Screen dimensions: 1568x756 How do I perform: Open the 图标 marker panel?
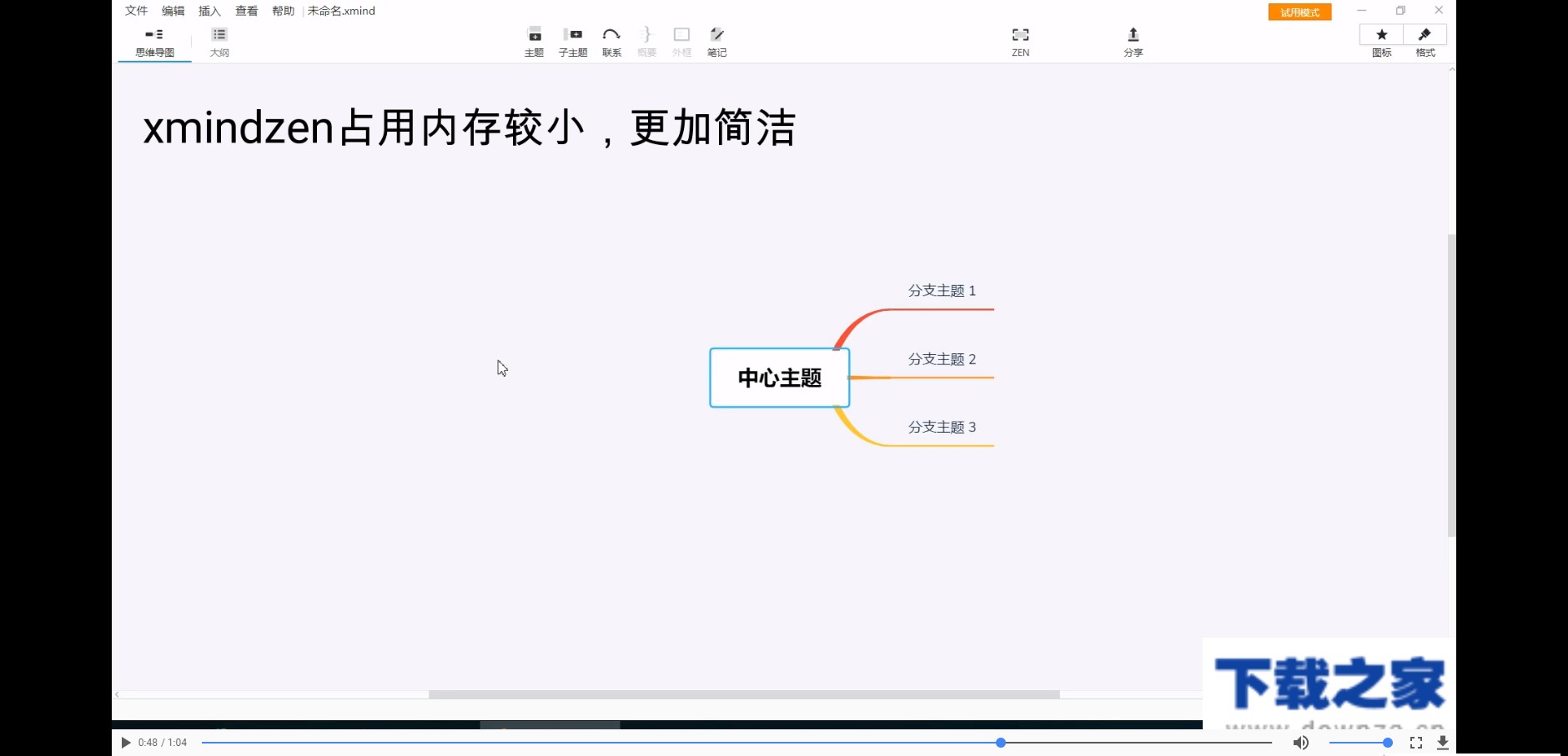tap(1382, 40)
